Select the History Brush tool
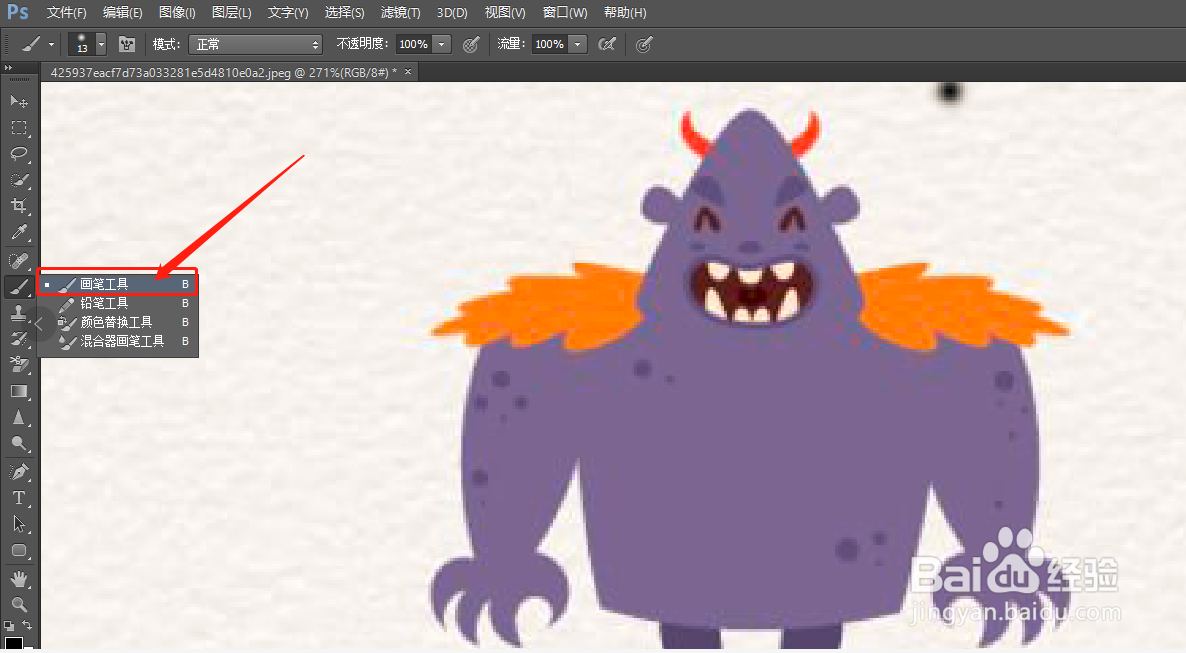This screenshot has width=1186, height=653. [19, 339]
